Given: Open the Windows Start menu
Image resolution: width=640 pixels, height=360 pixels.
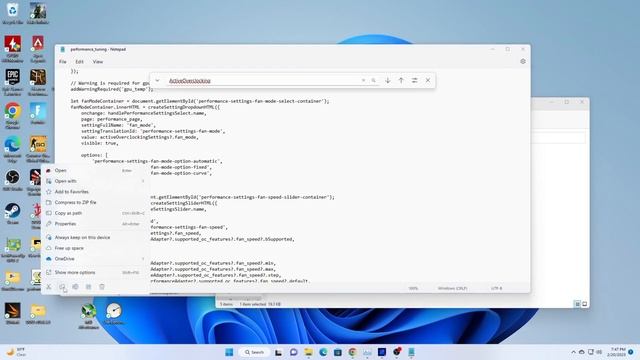Looking at the screenshot, I should tap(229, 352).
